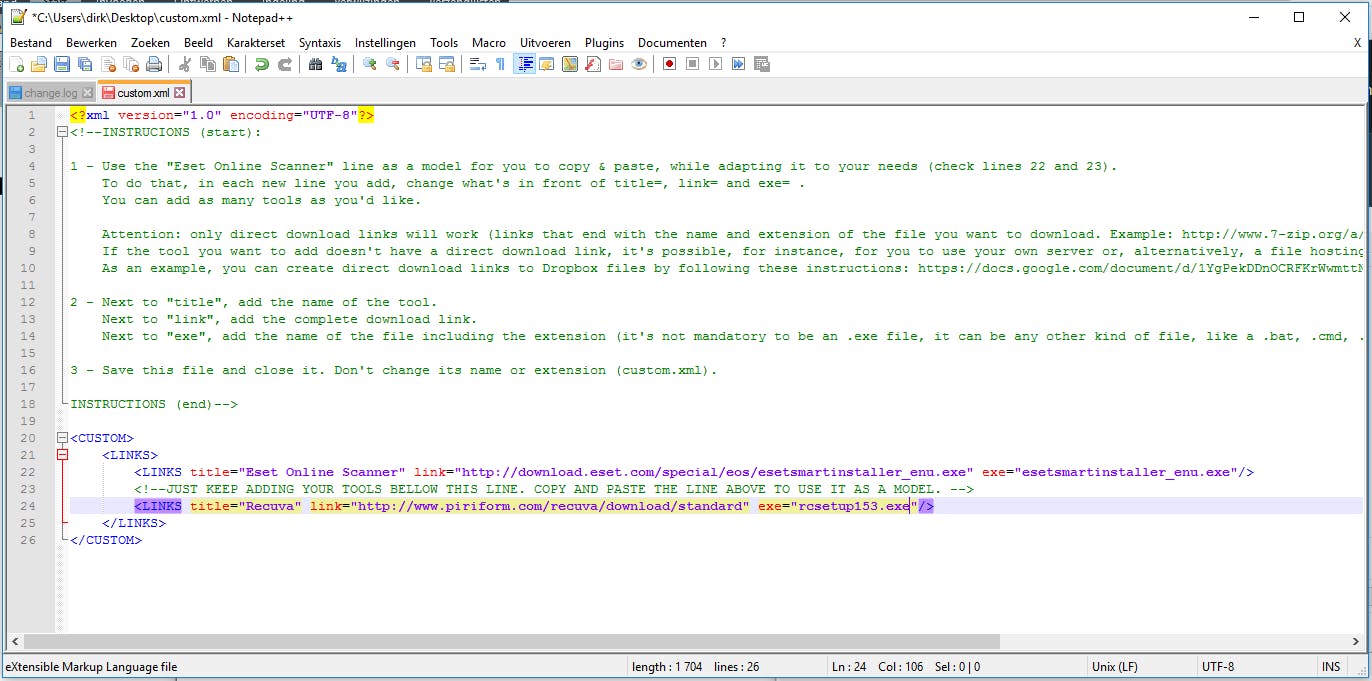
Task: Click the horizontal scrollbar thumb
Action: pos(512,641)
